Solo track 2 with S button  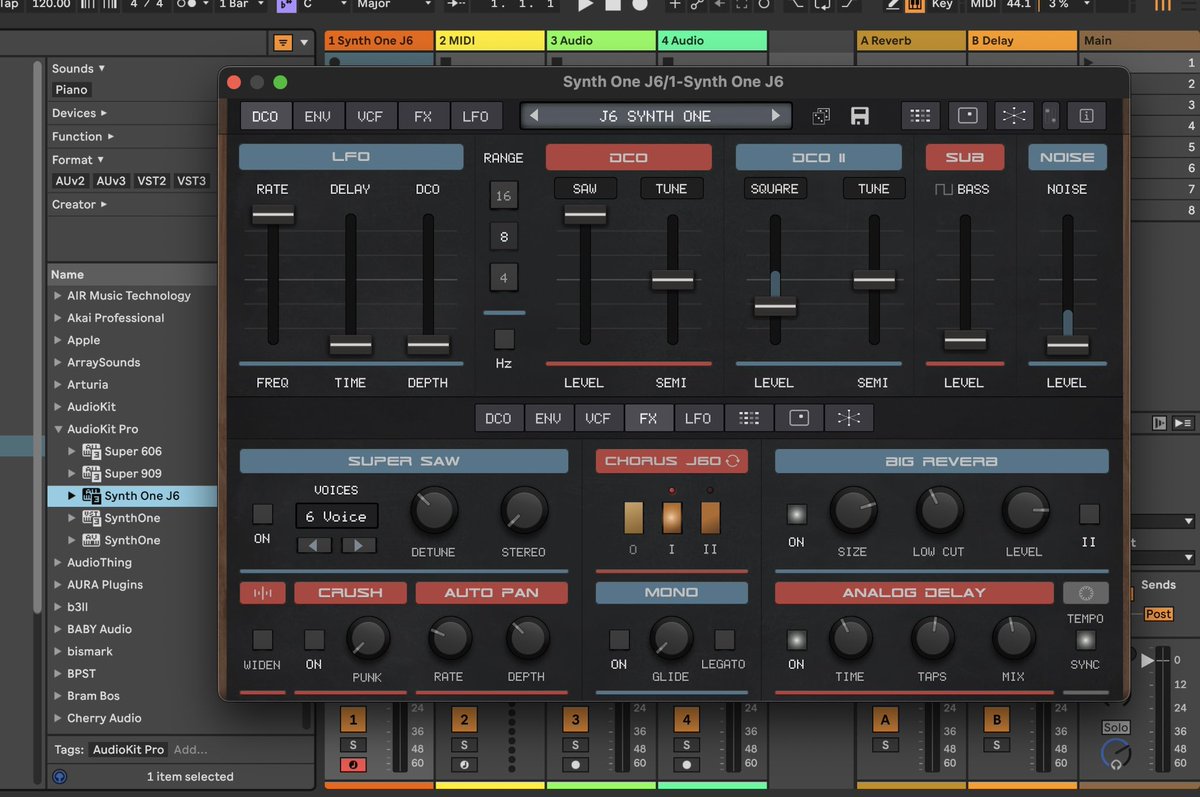[x=463, y=745]
